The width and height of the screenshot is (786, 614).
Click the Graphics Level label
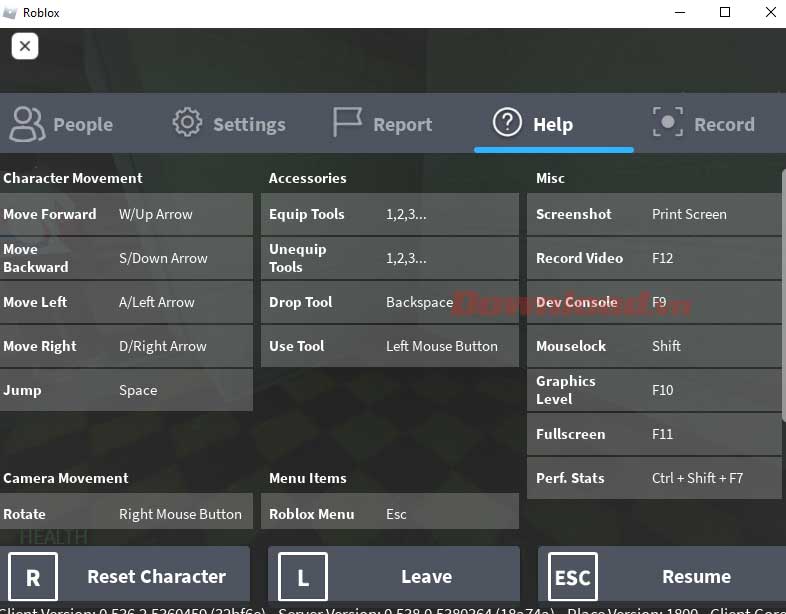565,390
